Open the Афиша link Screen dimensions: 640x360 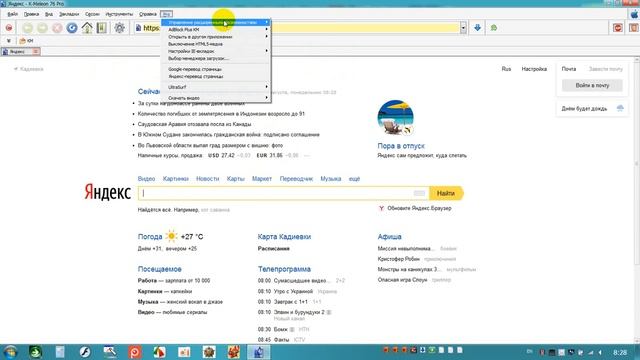[x=389, y=236]
